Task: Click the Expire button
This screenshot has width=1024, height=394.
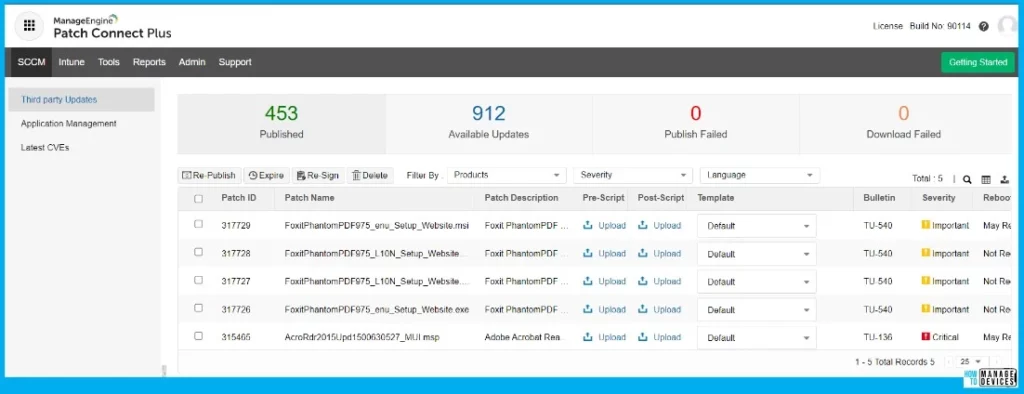Action: click(x=266, y=175)
